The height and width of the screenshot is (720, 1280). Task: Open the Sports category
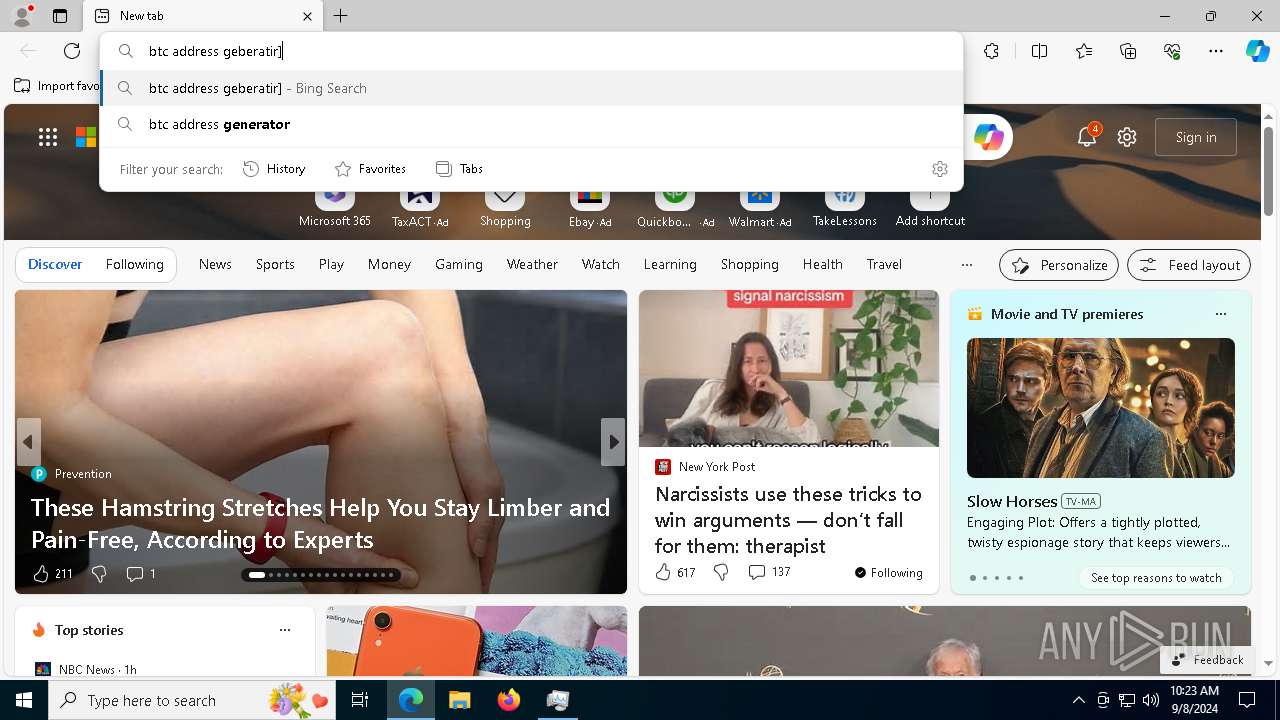(275, 264)
